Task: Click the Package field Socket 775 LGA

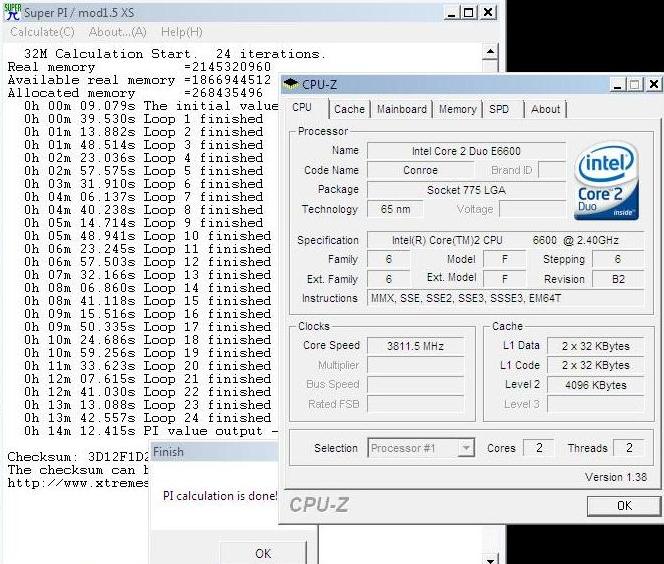Action: coord(466,190)
